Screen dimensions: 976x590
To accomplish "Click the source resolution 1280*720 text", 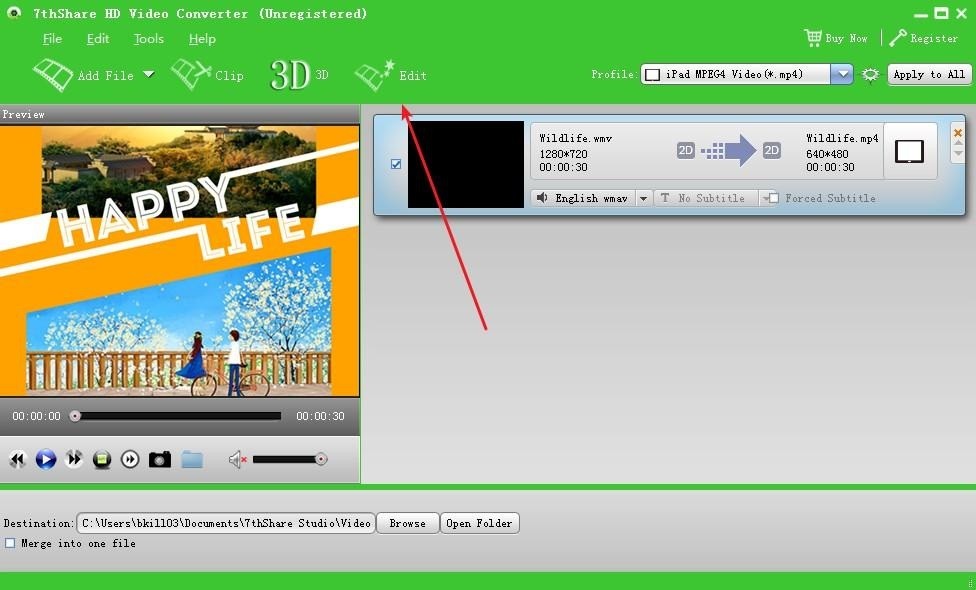I will (x=563, y=154).
